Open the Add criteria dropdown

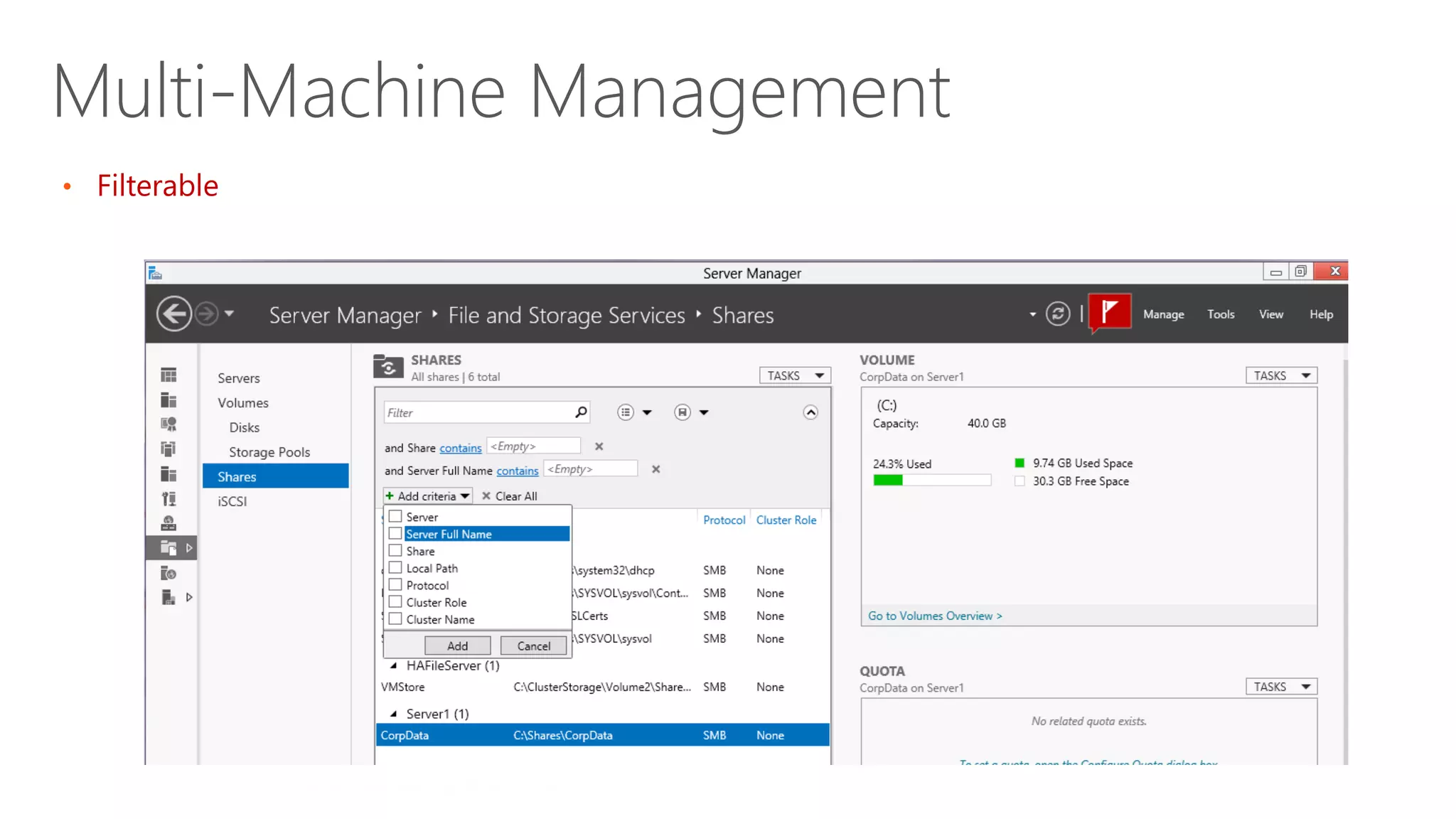pos(427,496)
